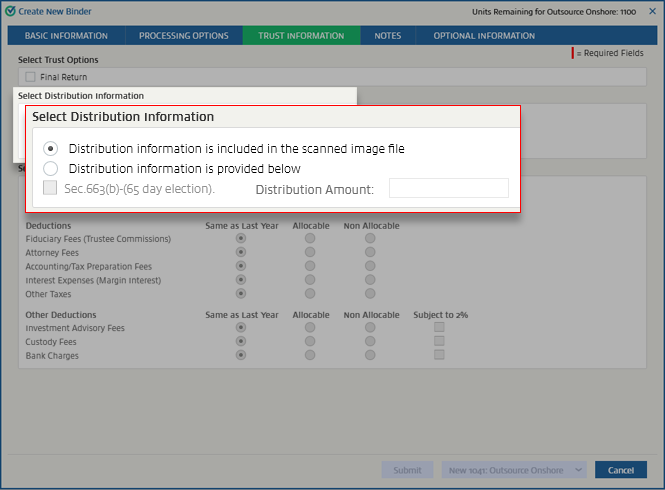
Task: Tick the Sec.663(b) 65 day election checkbox
Action: pyautogui.click(x=51, y=188)
